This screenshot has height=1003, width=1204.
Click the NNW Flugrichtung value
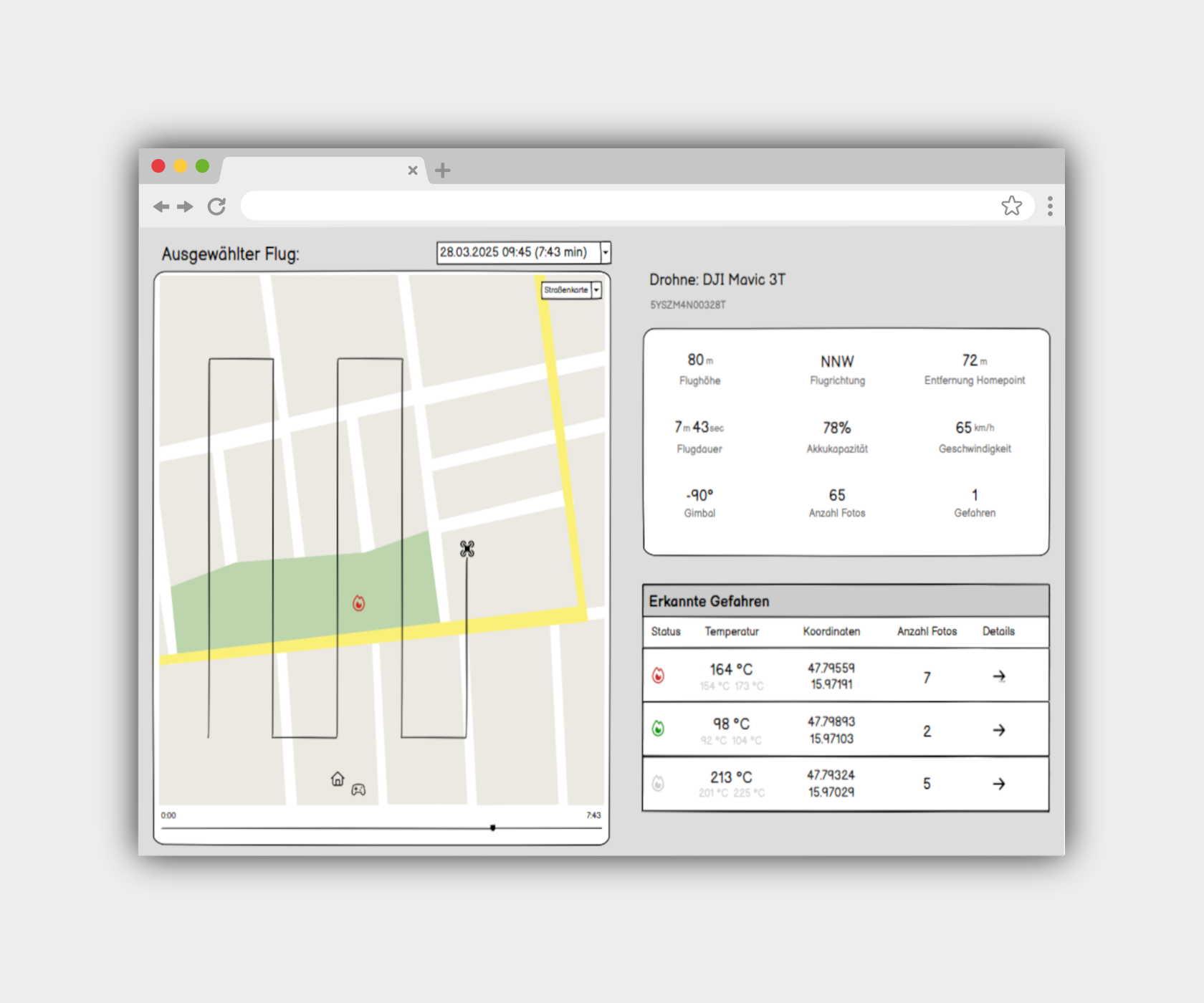tap(837, 361)
